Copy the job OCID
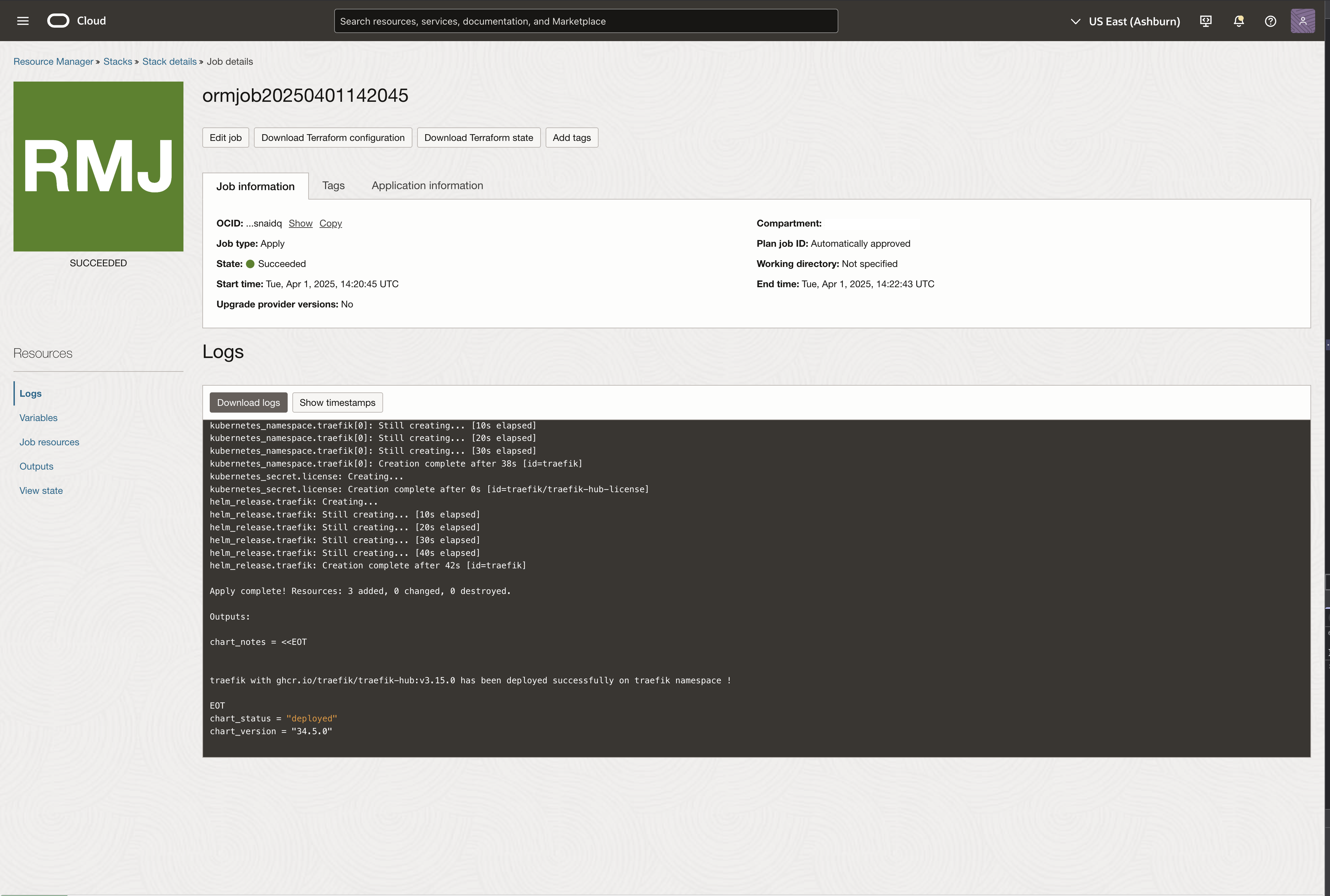1330x896 pixels. 330,223
